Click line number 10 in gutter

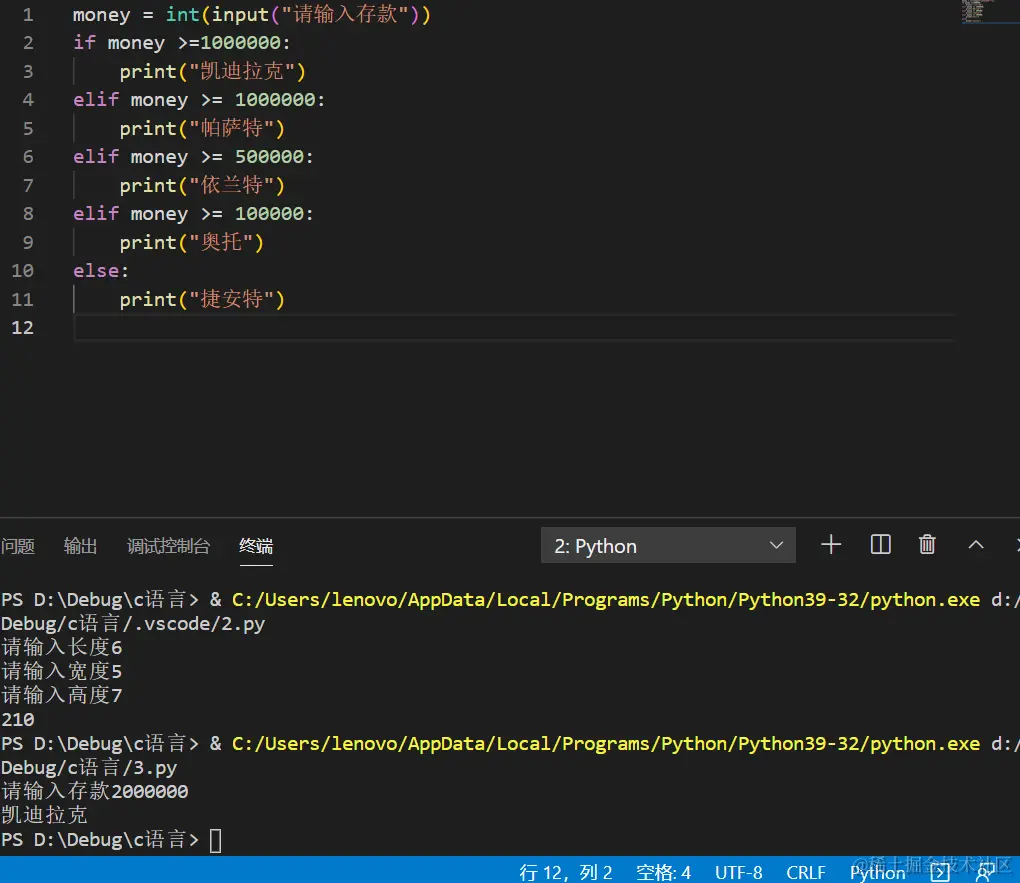22,271
